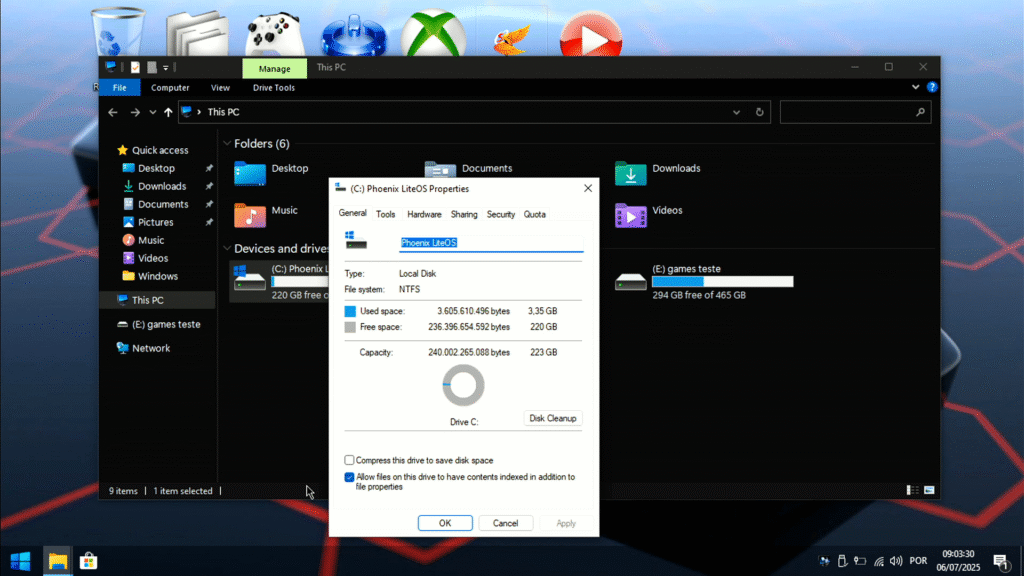Click the New folder quick access toolbar icon
1024x576 pixels.
coord(152,67)
